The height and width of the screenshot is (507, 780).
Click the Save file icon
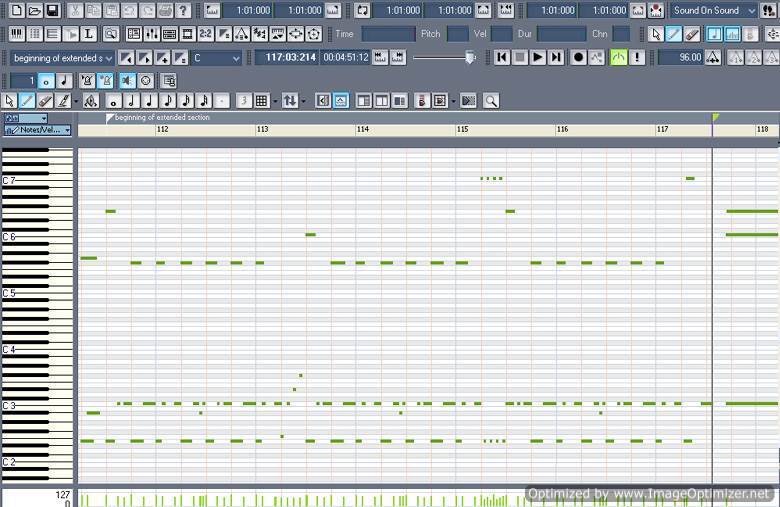[x=53, y=10]
